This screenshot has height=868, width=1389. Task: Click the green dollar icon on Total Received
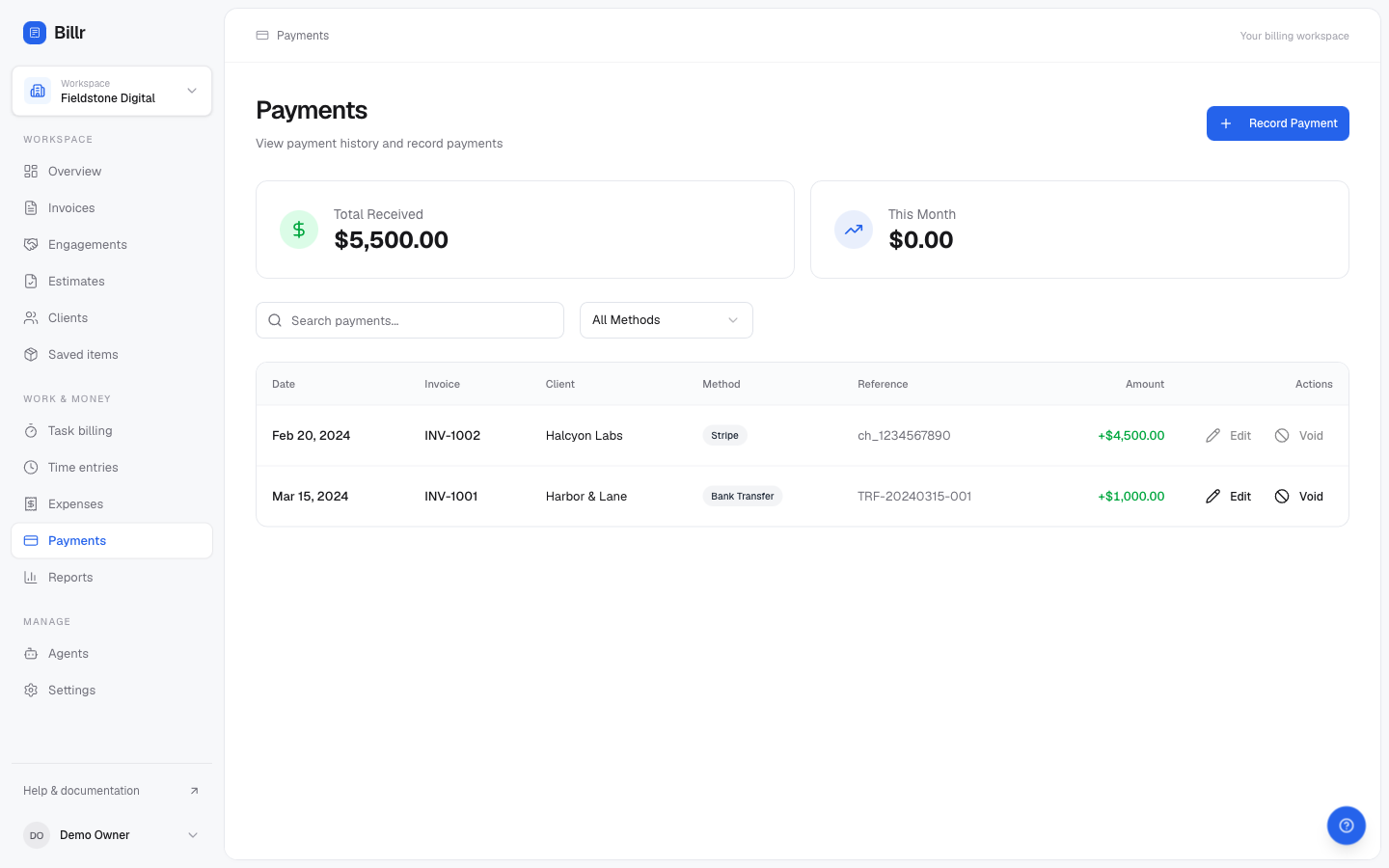[299, 230]
